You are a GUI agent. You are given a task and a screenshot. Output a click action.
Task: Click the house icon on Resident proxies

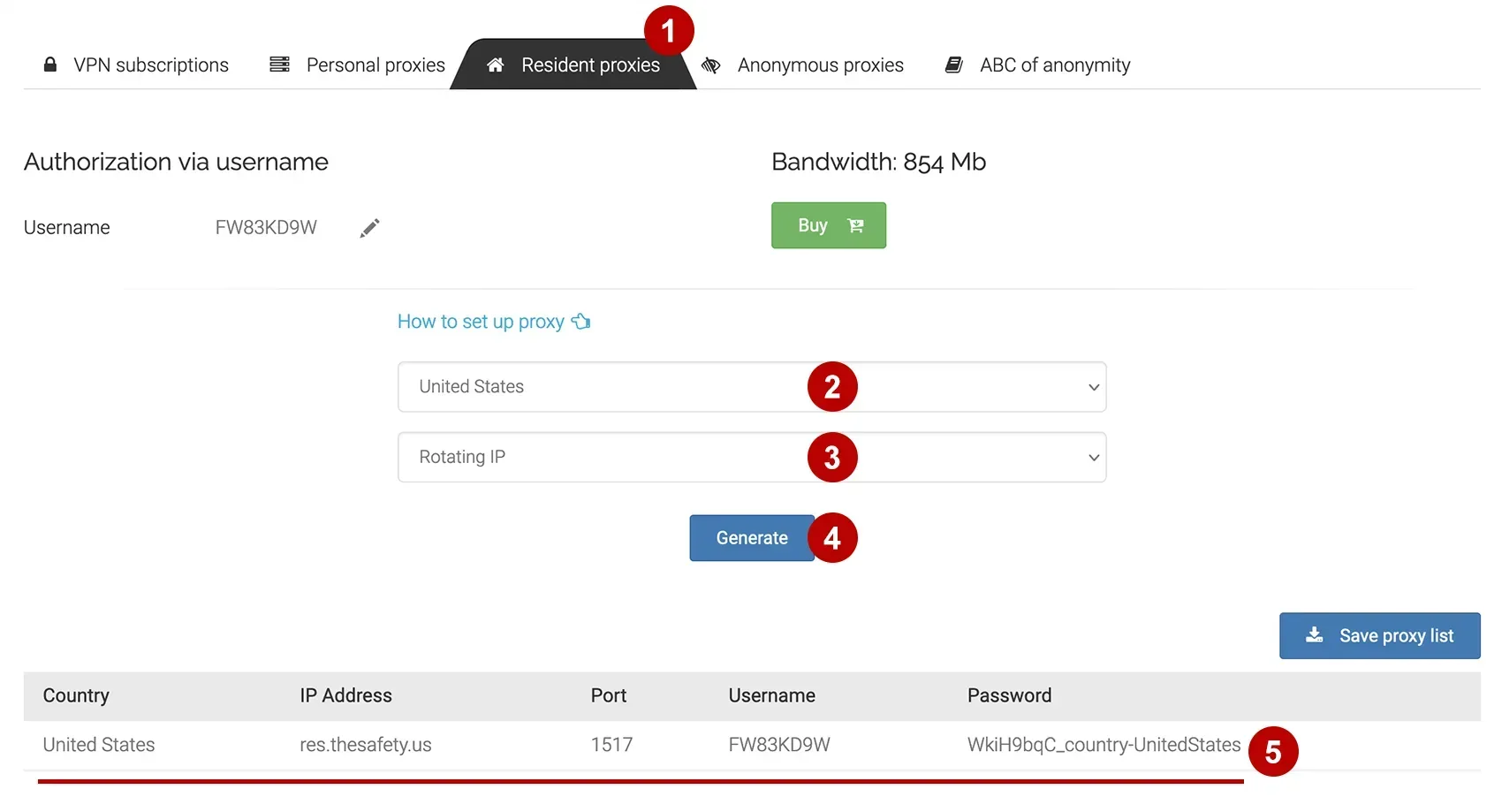tap(496, 65)
